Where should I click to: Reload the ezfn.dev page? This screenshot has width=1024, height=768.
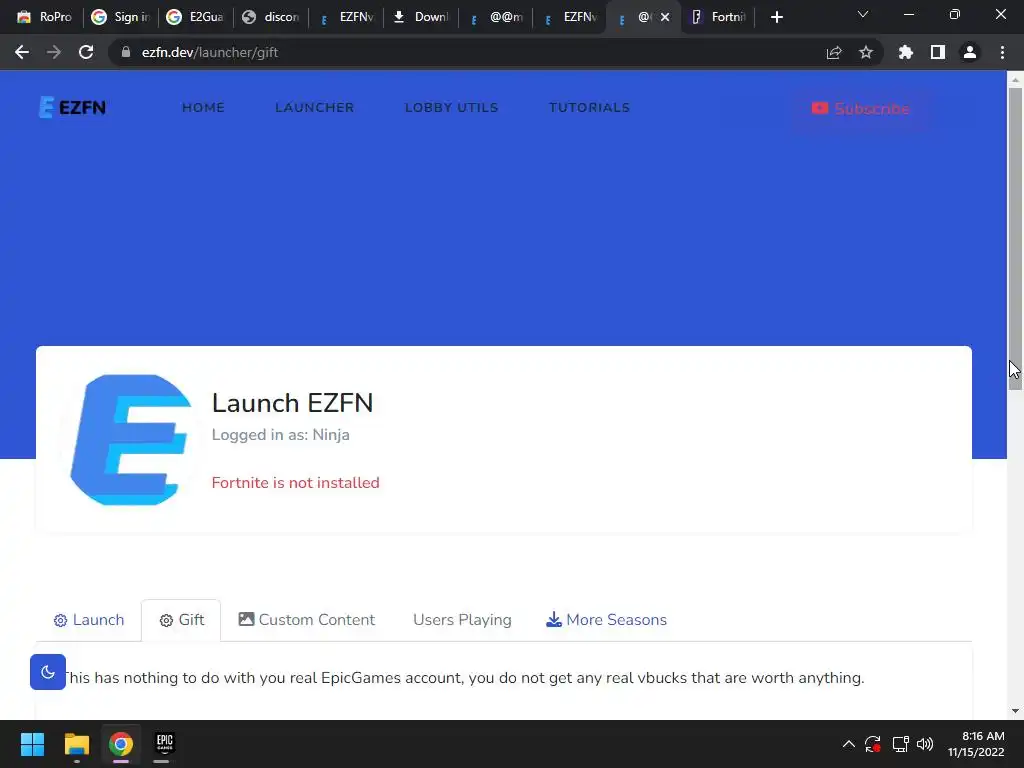pyautogui.click(x=86, y=52)
